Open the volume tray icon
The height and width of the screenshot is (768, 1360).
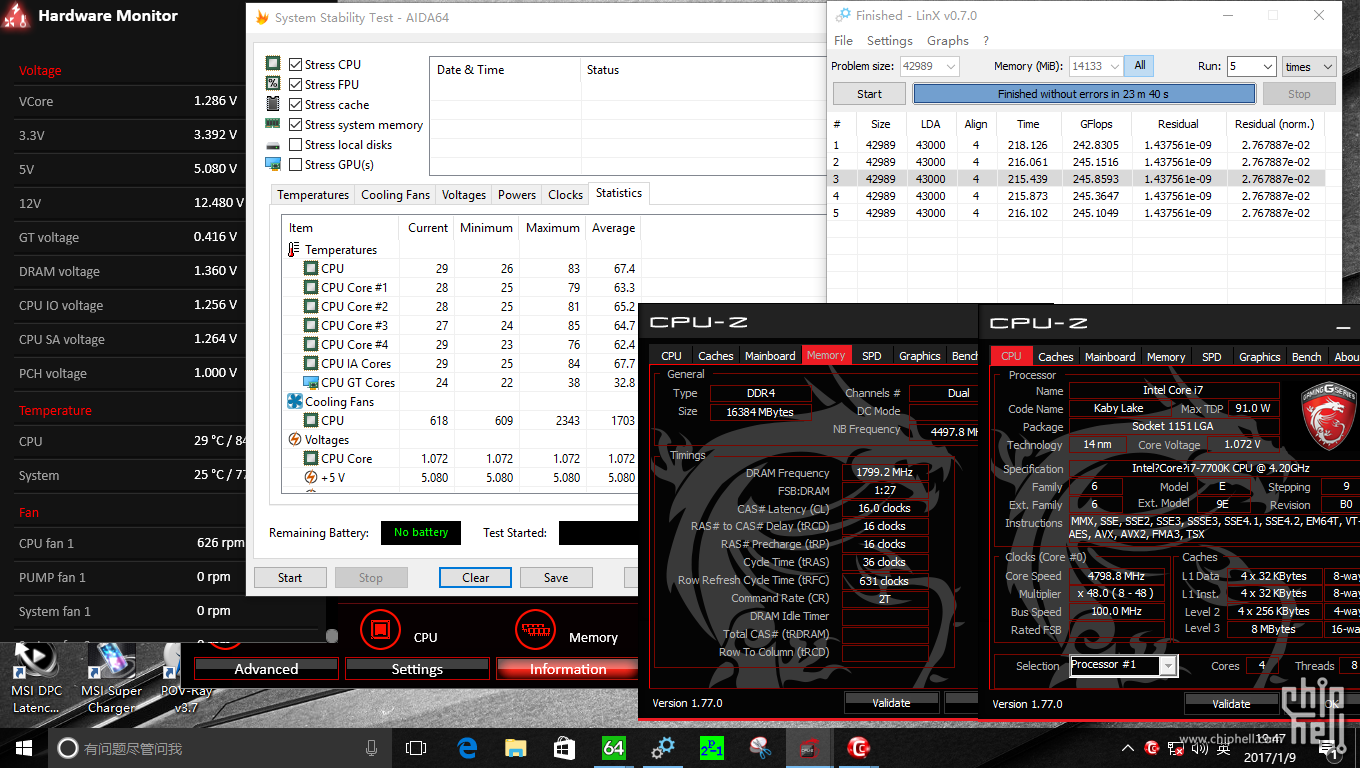[1201, 748]
